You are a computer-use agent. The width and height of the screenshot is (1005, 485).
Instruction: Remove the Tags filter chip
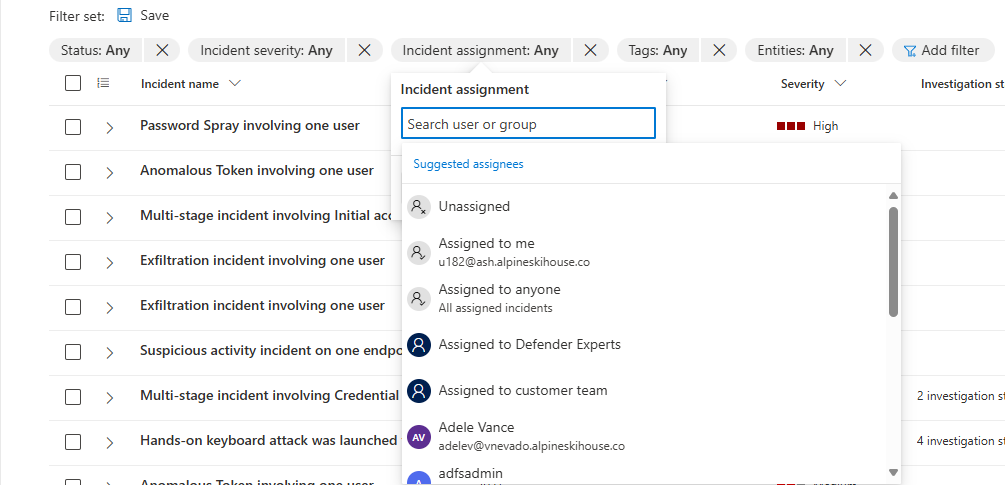click(719, 50)
